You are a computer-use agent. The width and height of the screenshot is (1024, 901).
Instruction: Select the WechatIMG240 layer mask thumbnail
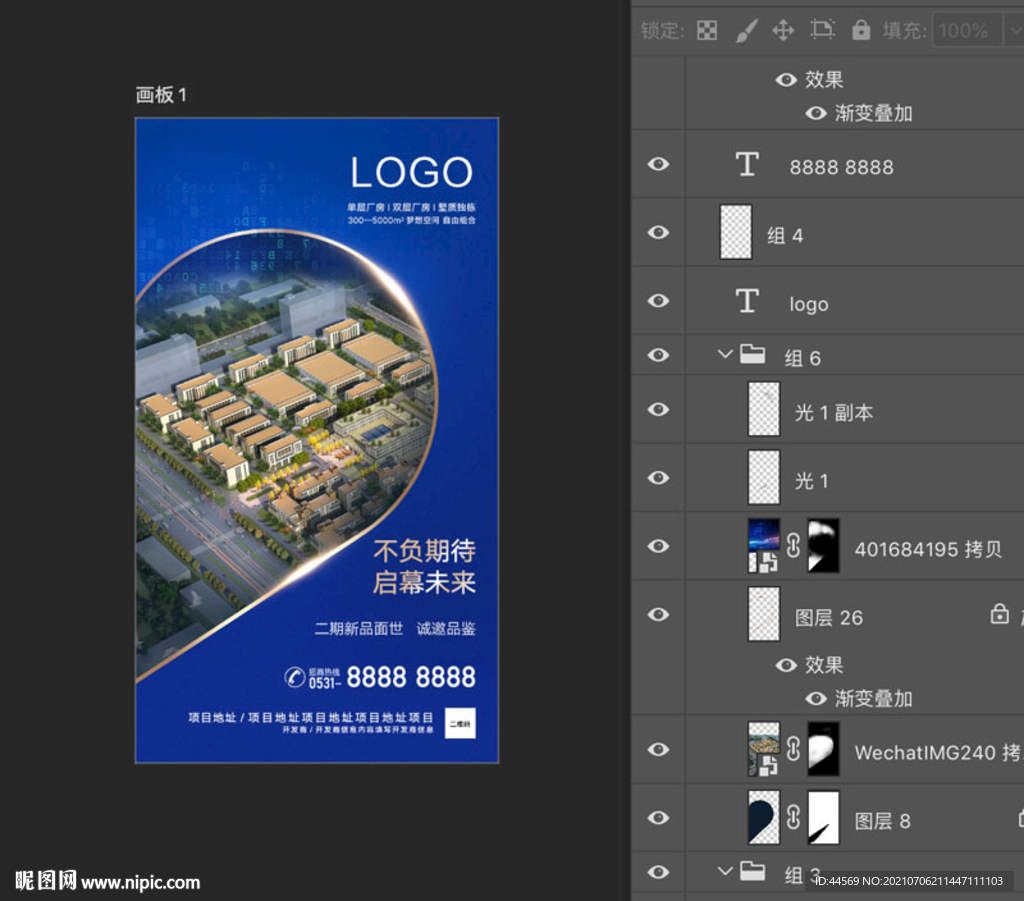(824, 750)
